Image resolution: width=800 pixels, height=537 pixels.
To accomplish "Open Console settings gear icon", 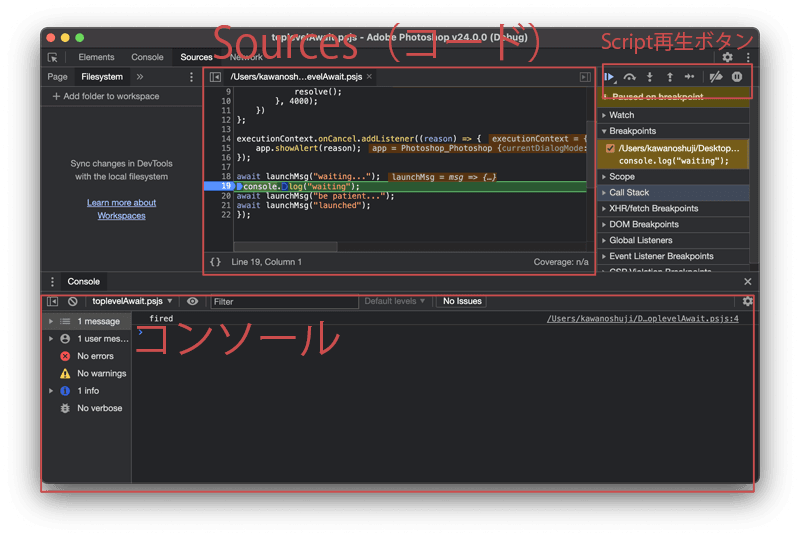I will pyautogui.click(x=747, y=301).
